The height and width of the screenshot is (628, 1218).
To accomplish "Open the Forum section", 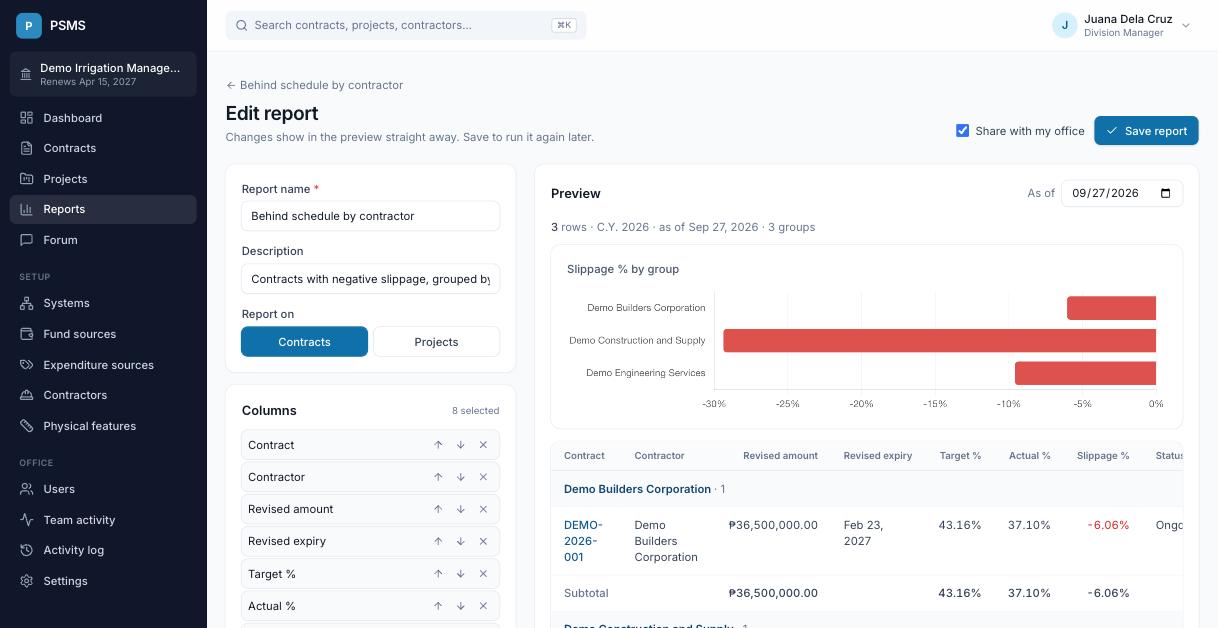I will pos(103,240).
